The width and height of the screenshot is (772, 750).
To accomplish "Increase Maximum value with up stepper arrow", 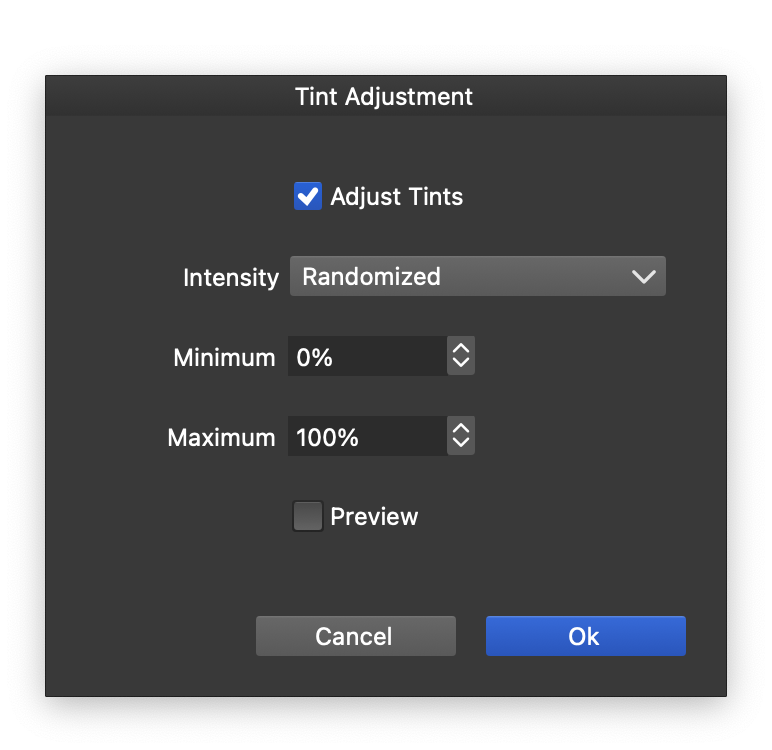I will [460, 429].
